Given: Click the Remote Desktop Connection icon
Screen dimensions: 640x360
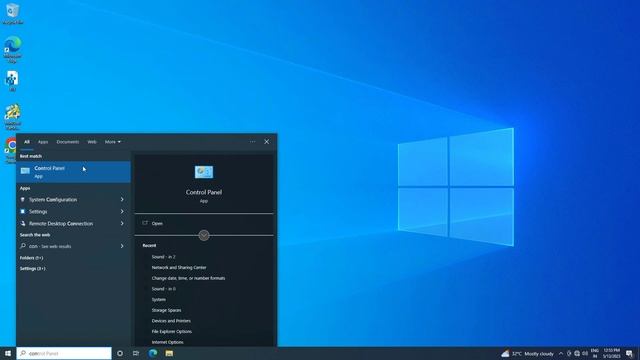Looking at the screenshot, I should [x=22, y=224].
